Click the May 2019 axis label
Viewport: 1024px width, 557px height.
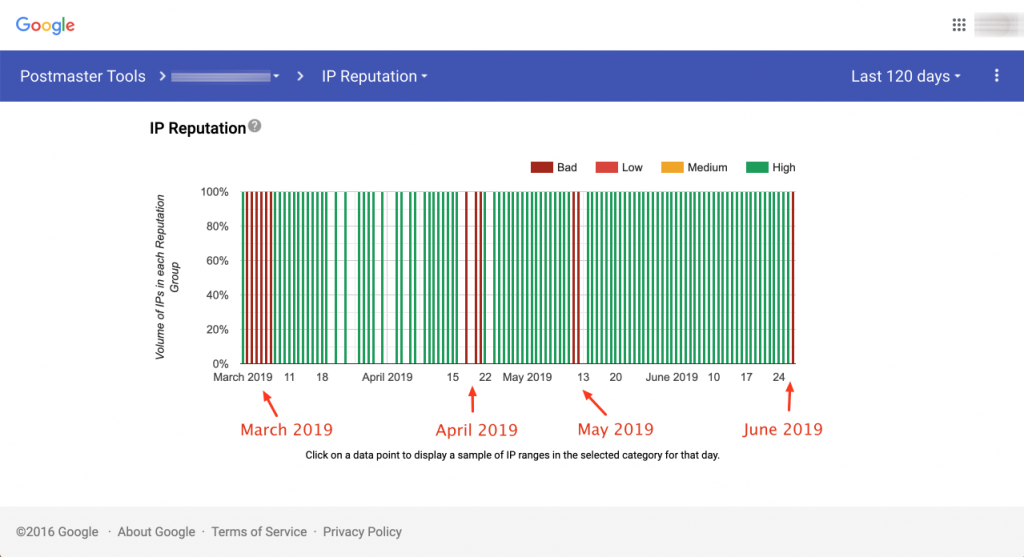527,377
